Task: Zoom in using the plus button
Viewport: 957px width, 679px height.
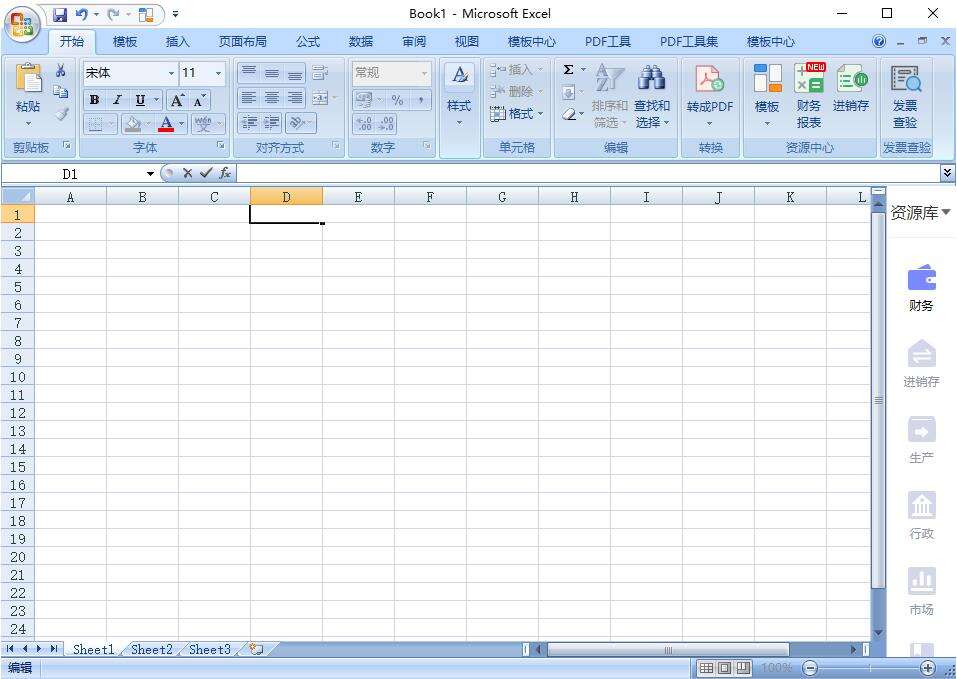Action: coord(927,668)
